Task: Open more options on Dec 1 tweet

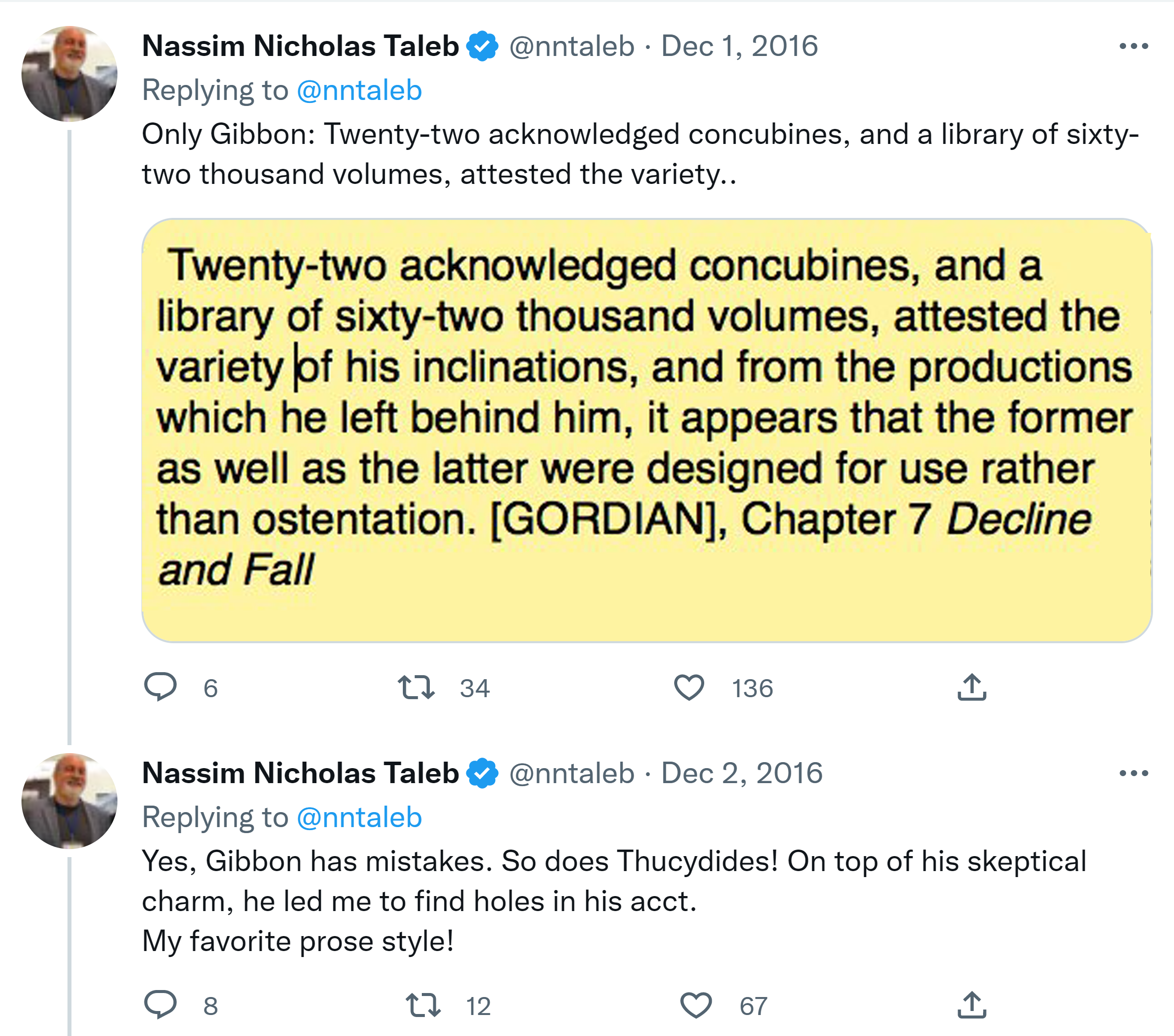Action: (1133, 46)
